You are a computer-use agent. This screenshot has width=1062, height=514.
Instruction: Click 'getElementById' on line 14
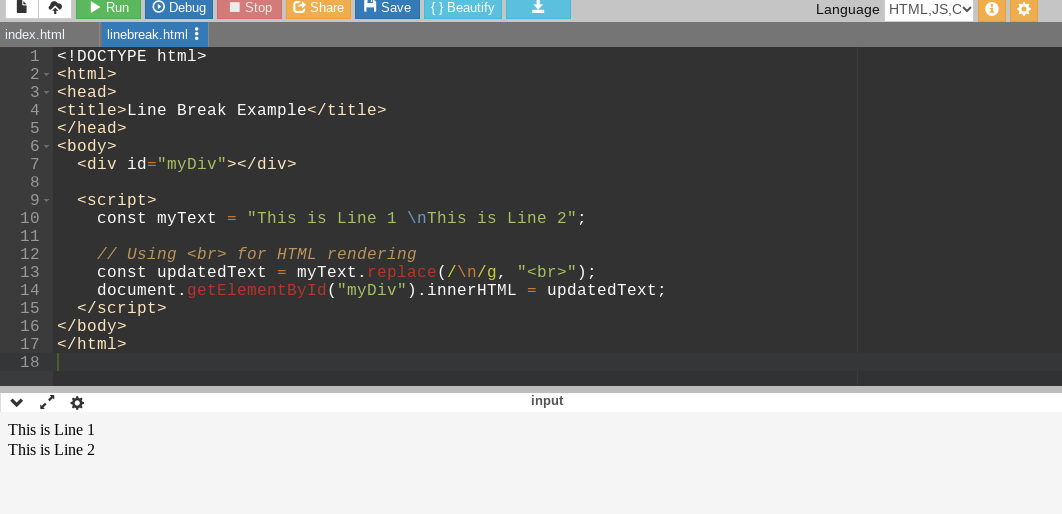[257, 291]
